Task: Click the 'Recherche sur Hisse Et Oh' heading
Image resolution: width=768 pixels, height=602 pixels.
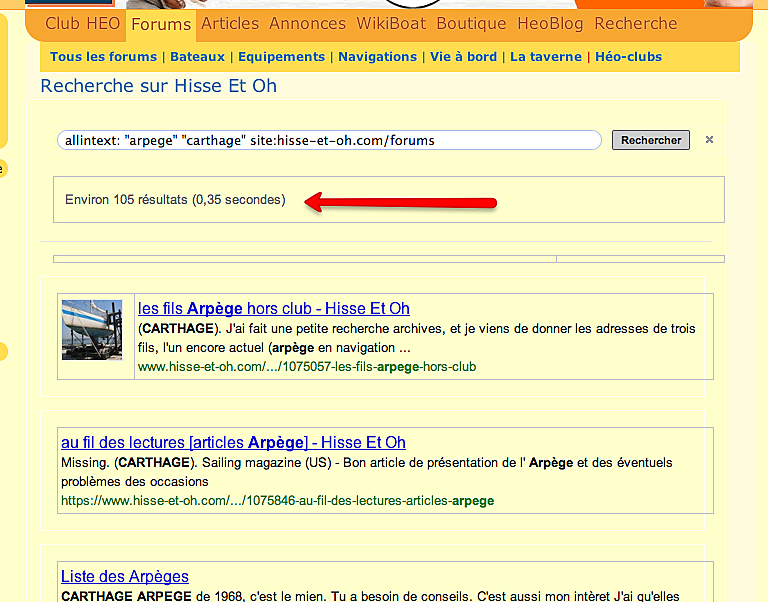Action: pos(158,86)
